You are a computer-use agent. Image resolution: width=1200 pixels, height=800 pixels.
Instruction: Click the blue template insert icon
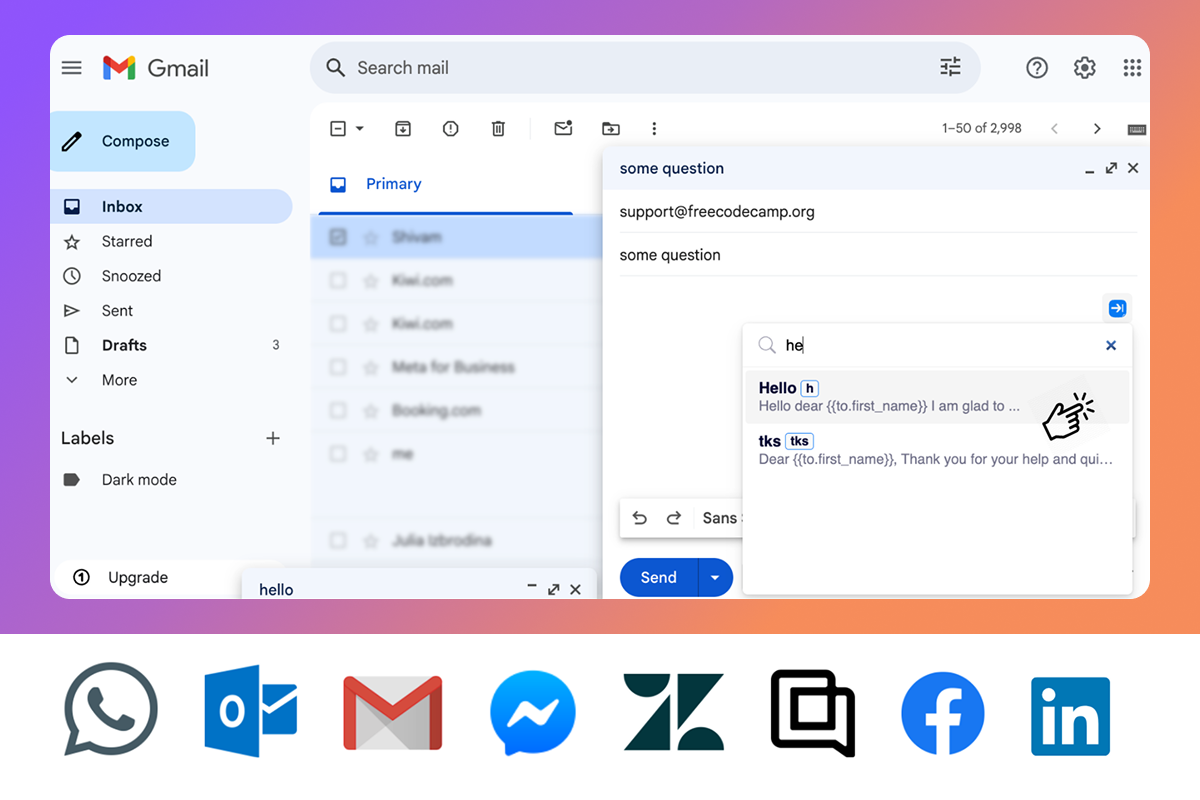pos(1117,308)
